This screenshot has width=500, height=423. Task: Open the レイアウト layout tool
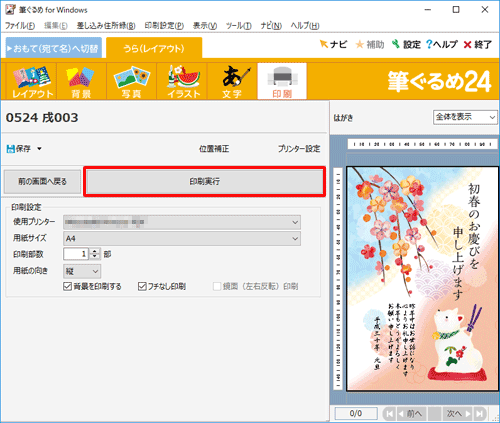click(x=32, y=81)
